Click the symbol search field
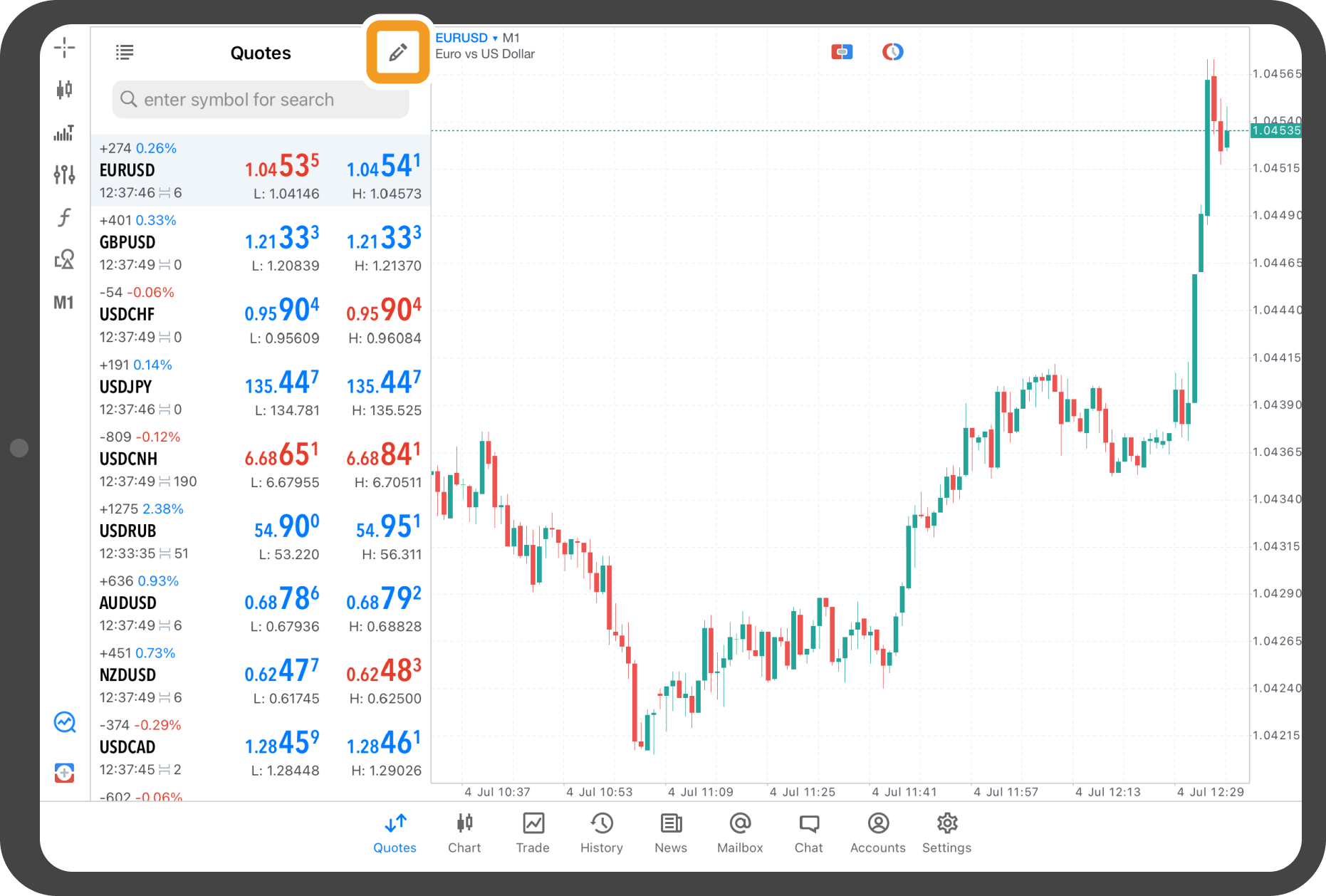This screenshot has width=1326, height=896. tap(261, 100)
